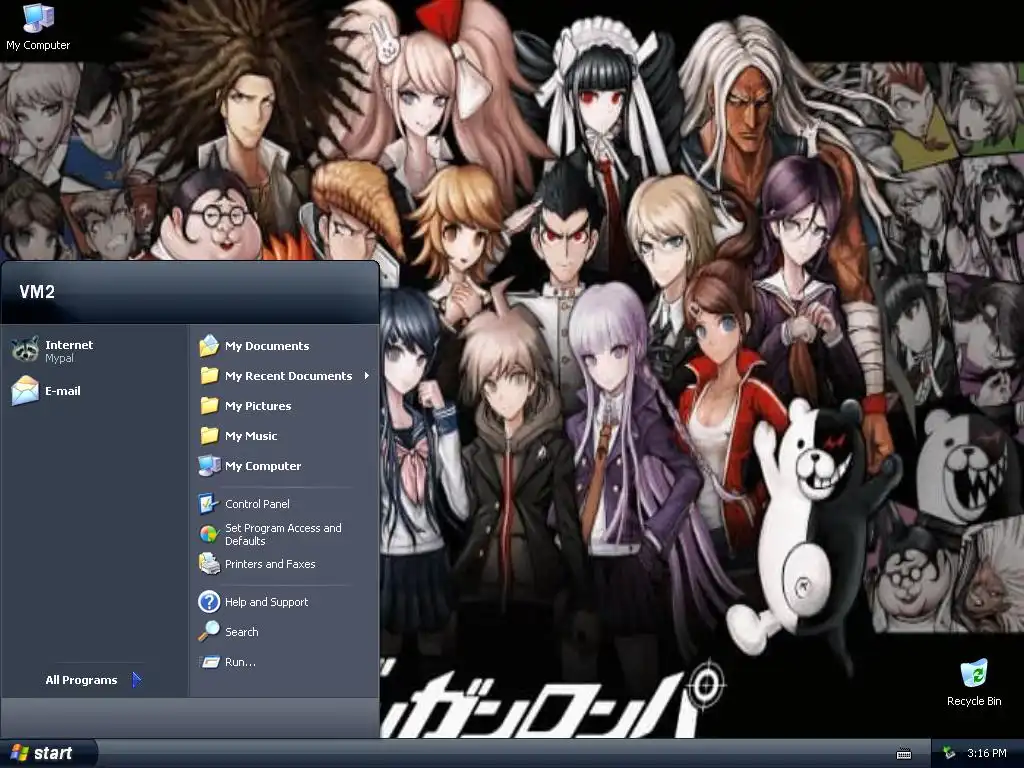The height and width of the screenshot is (768, 1024).
Task: Click the My Pictures folder icon
Action: coord(209,406)
